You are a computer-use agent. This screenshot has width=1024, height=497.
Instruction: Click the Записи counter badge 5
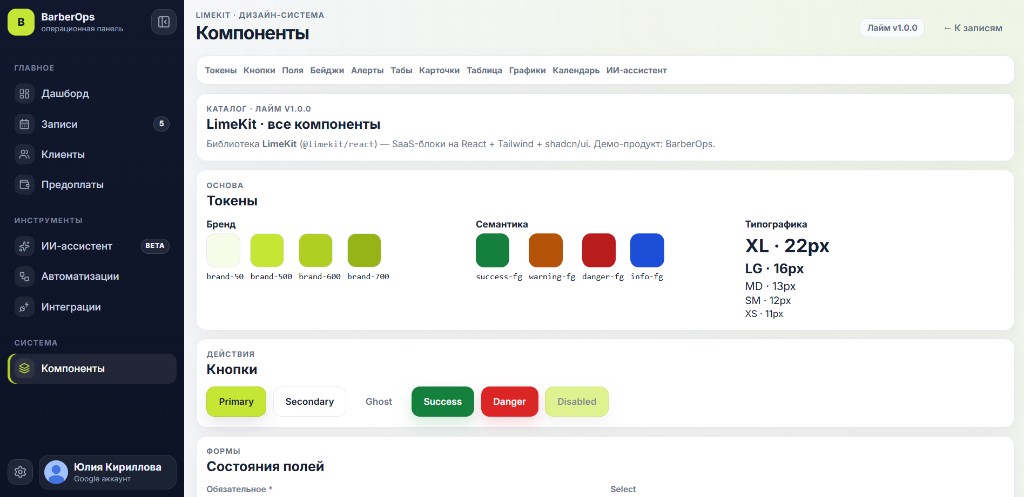coord(161,124)
